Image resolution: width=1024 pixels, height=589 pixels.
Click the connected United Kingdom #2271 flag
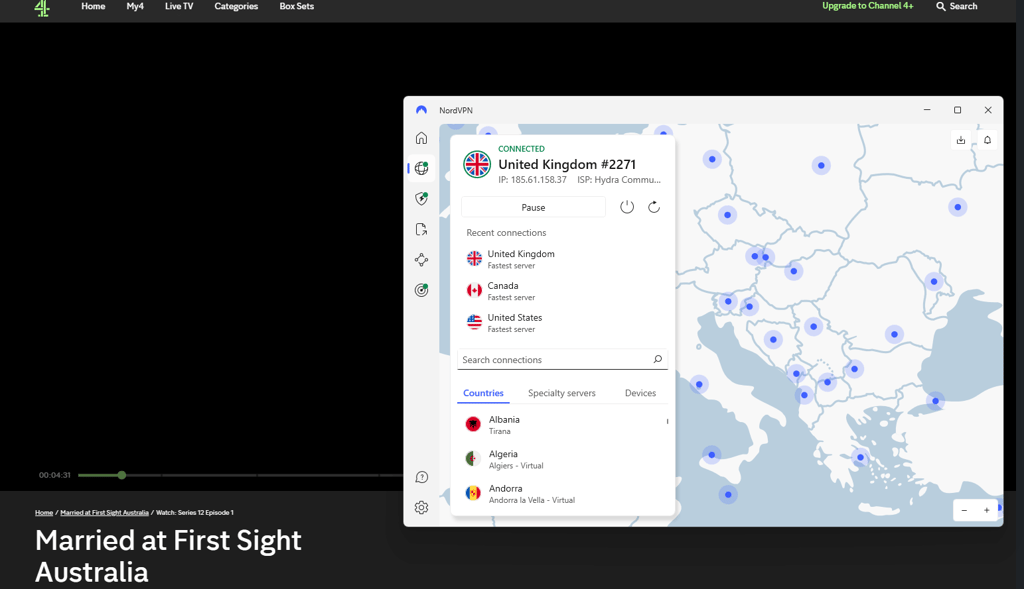477,164
